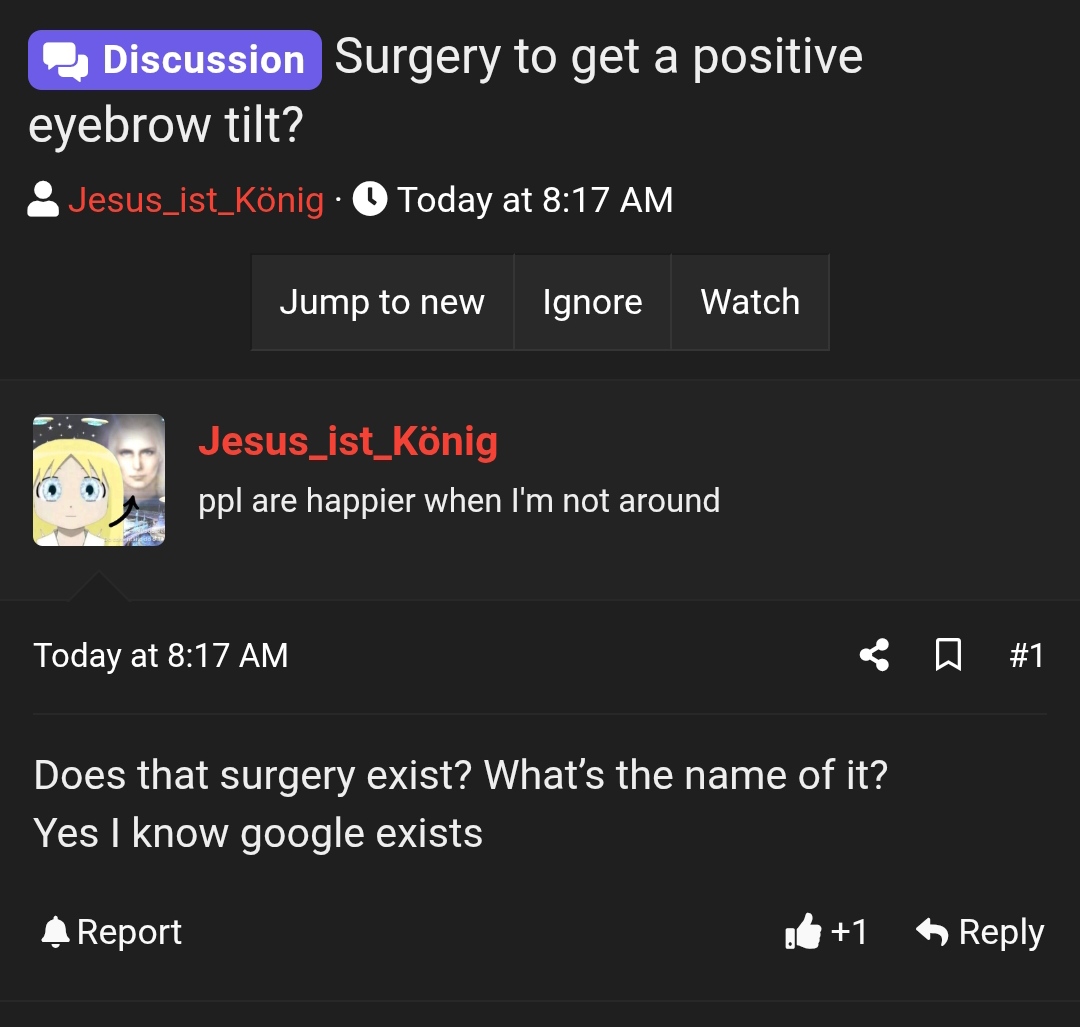View the +1 reaction count

849,932
